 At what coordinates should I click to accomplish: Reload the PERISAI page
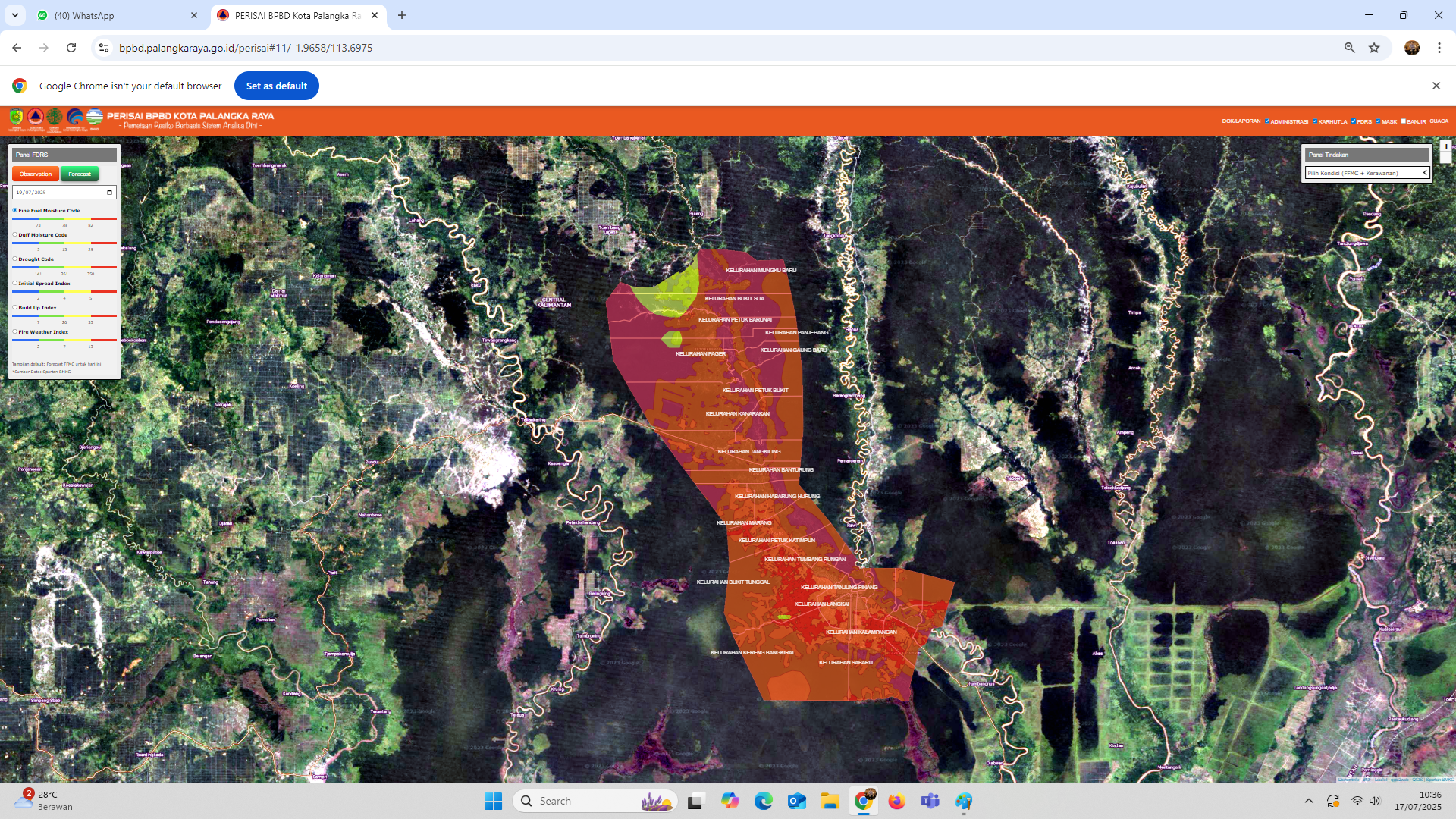click(x=71, y=48)
